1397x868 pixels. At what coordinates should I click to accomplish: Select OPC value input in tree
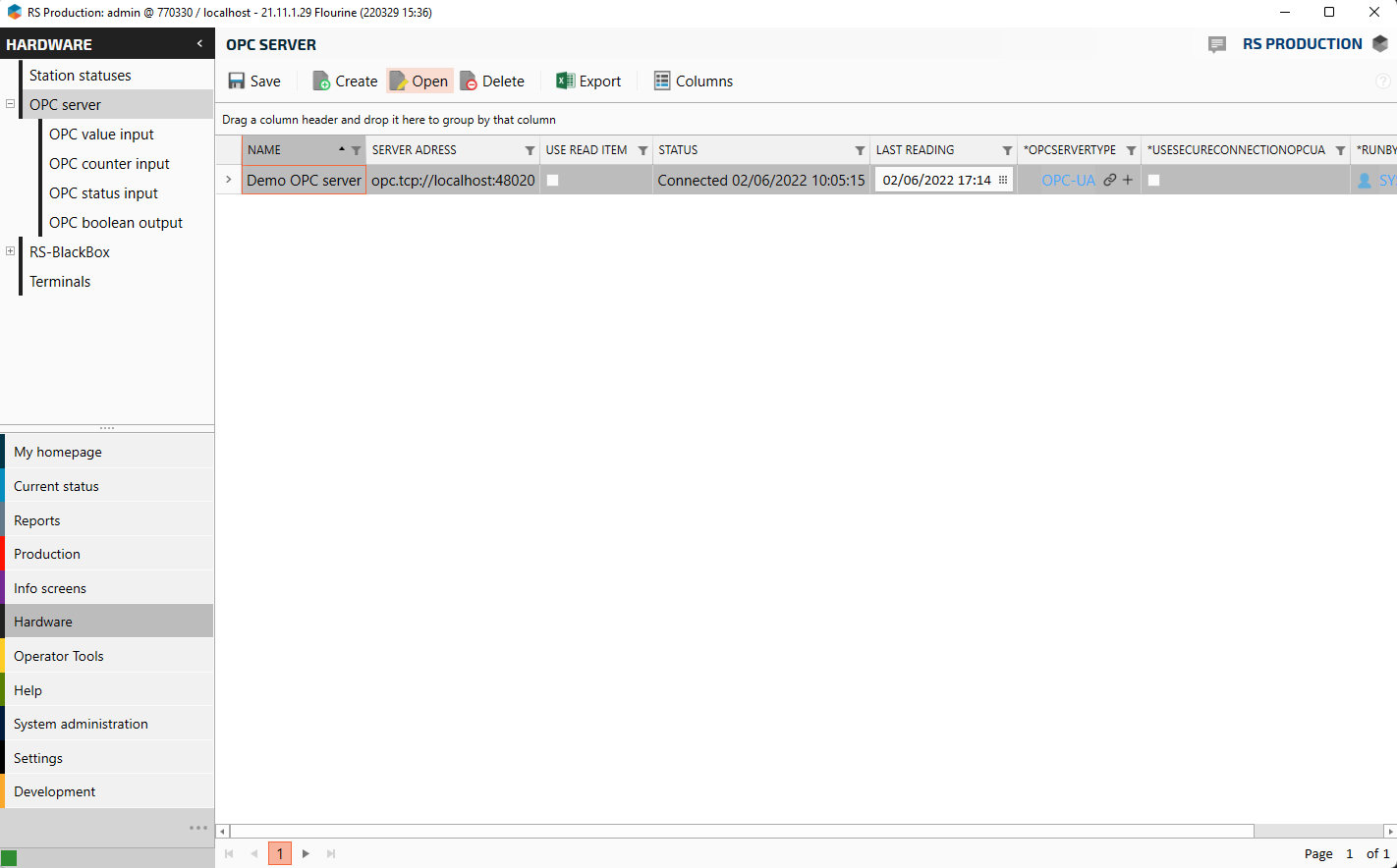click(101, 135)
